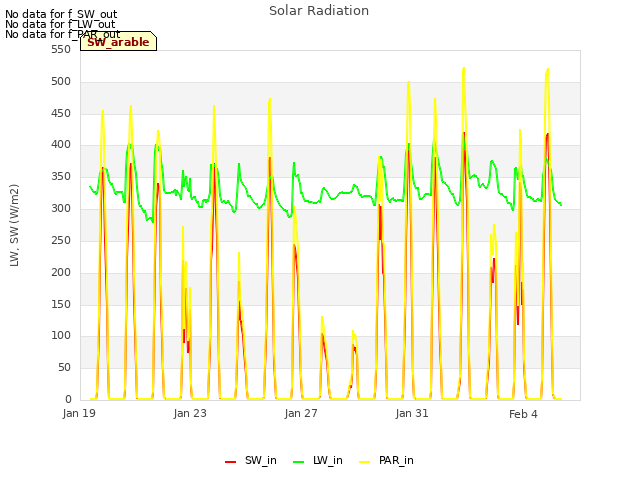Click the Solar Radiation chart title

pyautogui.click(x=319, y=11)
